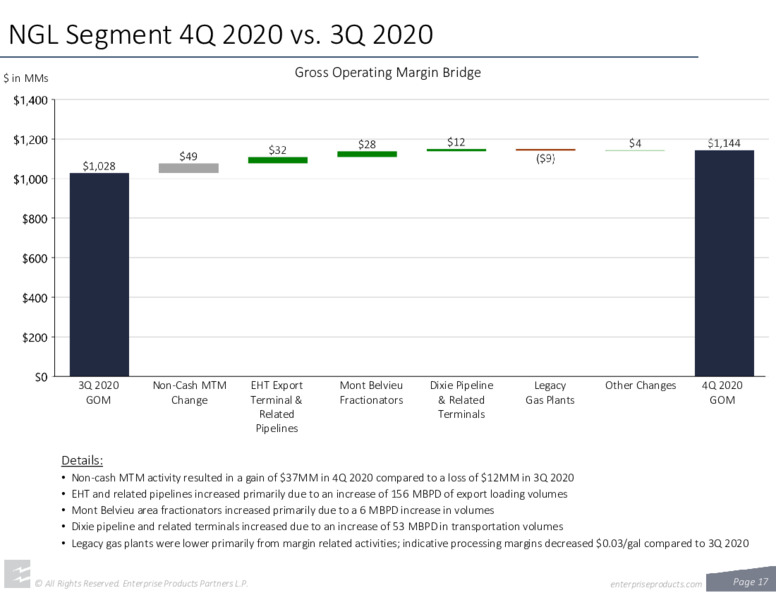Click the '($9)' data label
Viewport: 776px width, 600px height.
545,158
